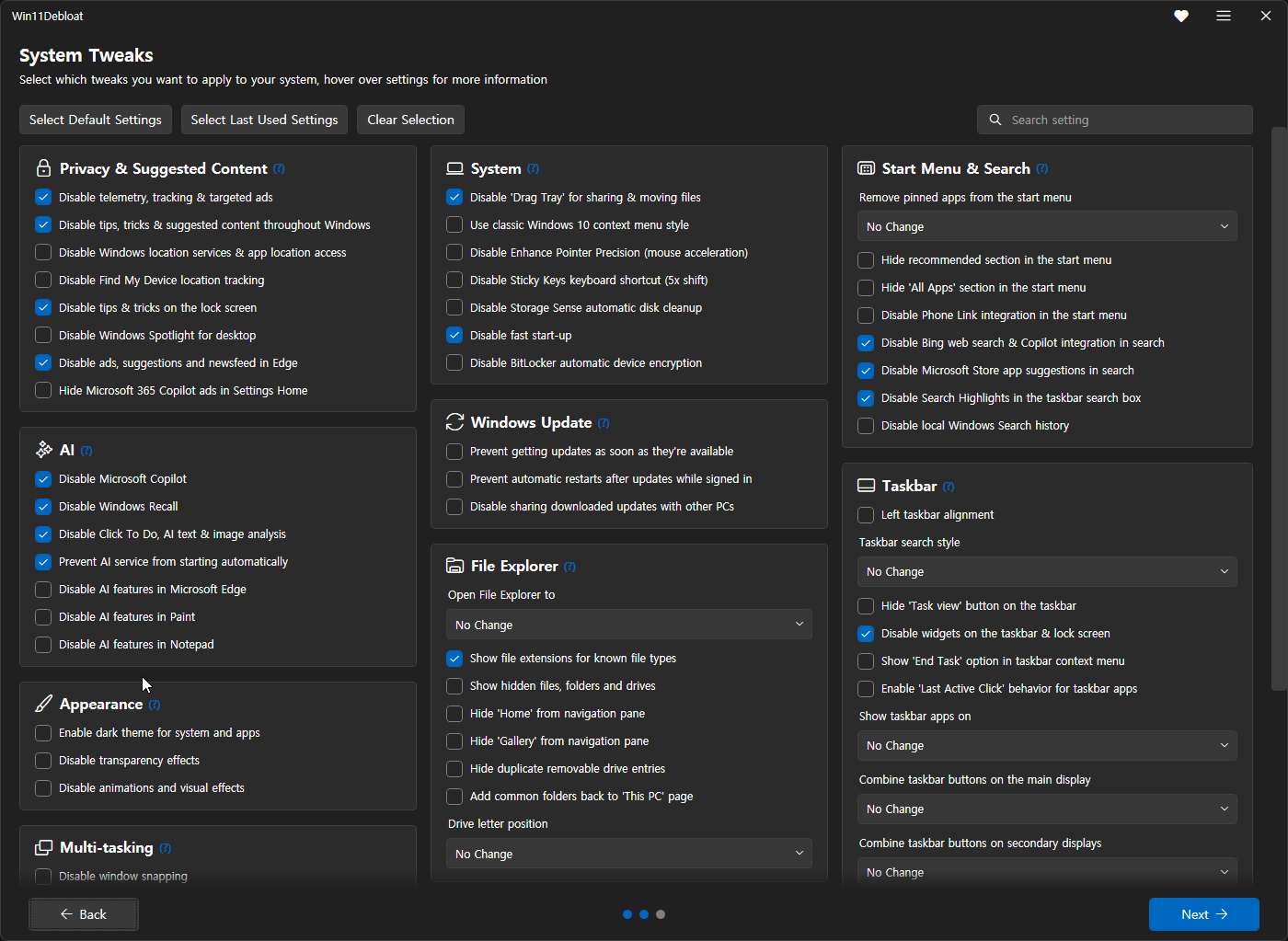Click the sparkle AI section icon
Image resolution: width=1288 pixels, height=941 pixels.
tap(43, 450)
